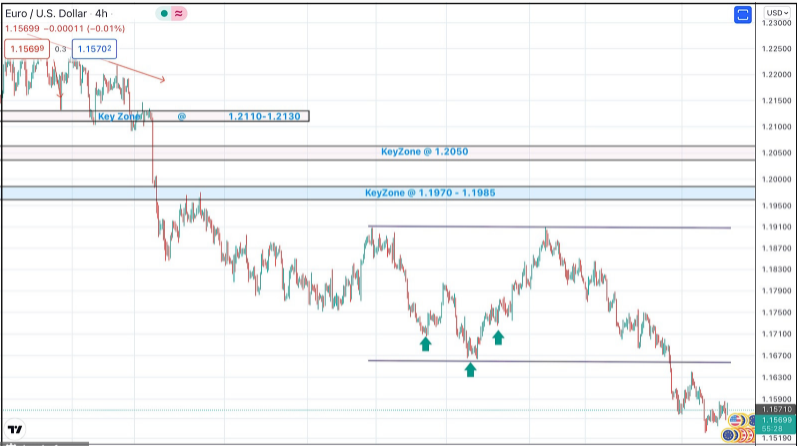
Task: Click the blue fullscreen chart icon
Action: 742,15
